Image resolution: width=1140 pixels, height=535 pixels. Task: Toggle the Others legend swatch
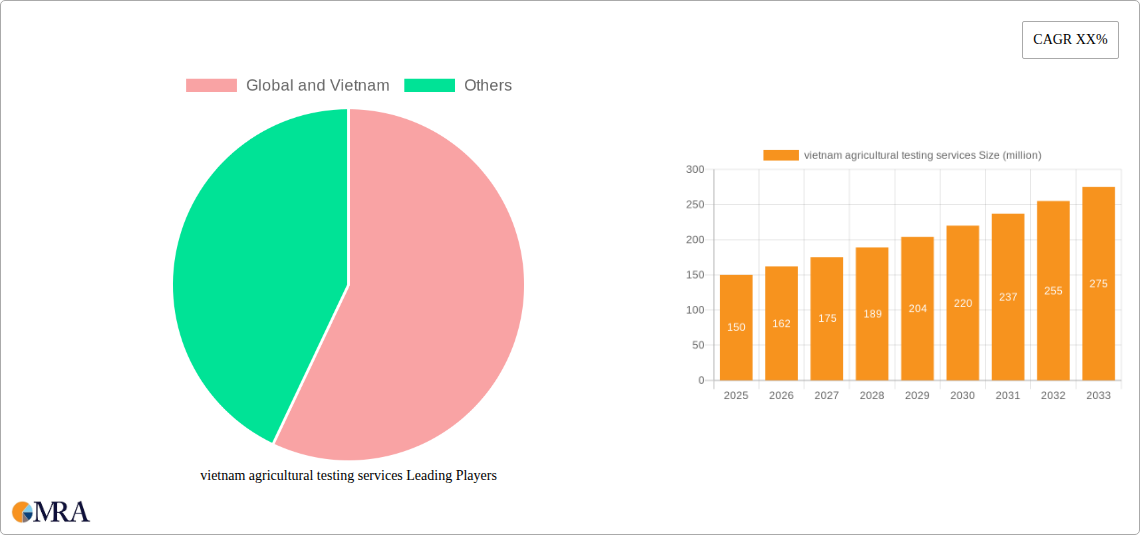coord(430,86)
